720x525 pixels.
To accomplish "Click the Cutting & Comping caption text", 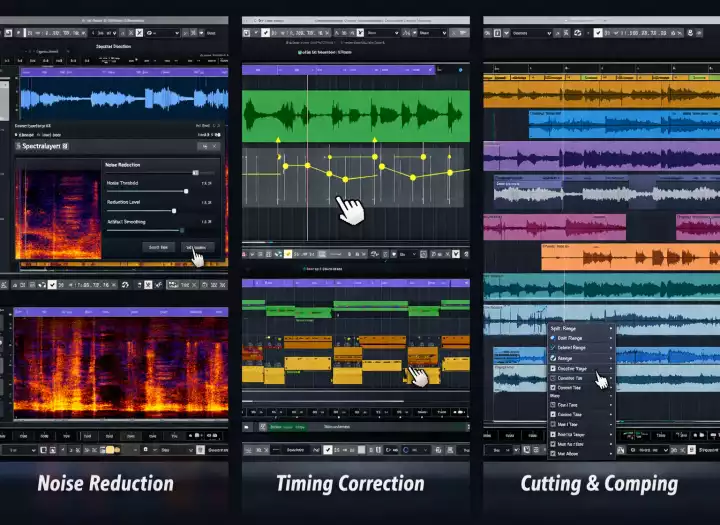I will point(599,484).
